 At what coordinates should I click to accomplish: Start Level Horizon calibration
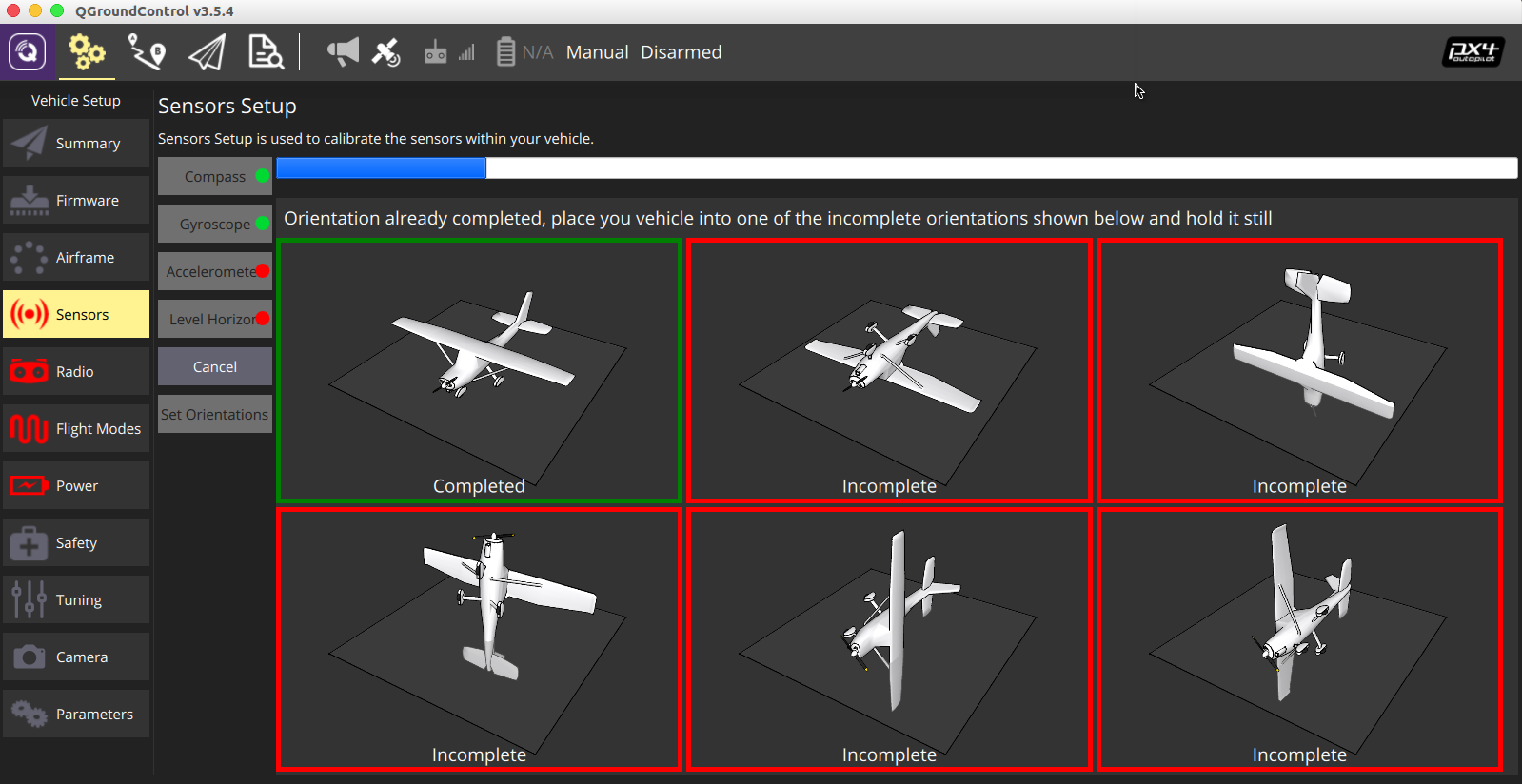coord(215,319)
